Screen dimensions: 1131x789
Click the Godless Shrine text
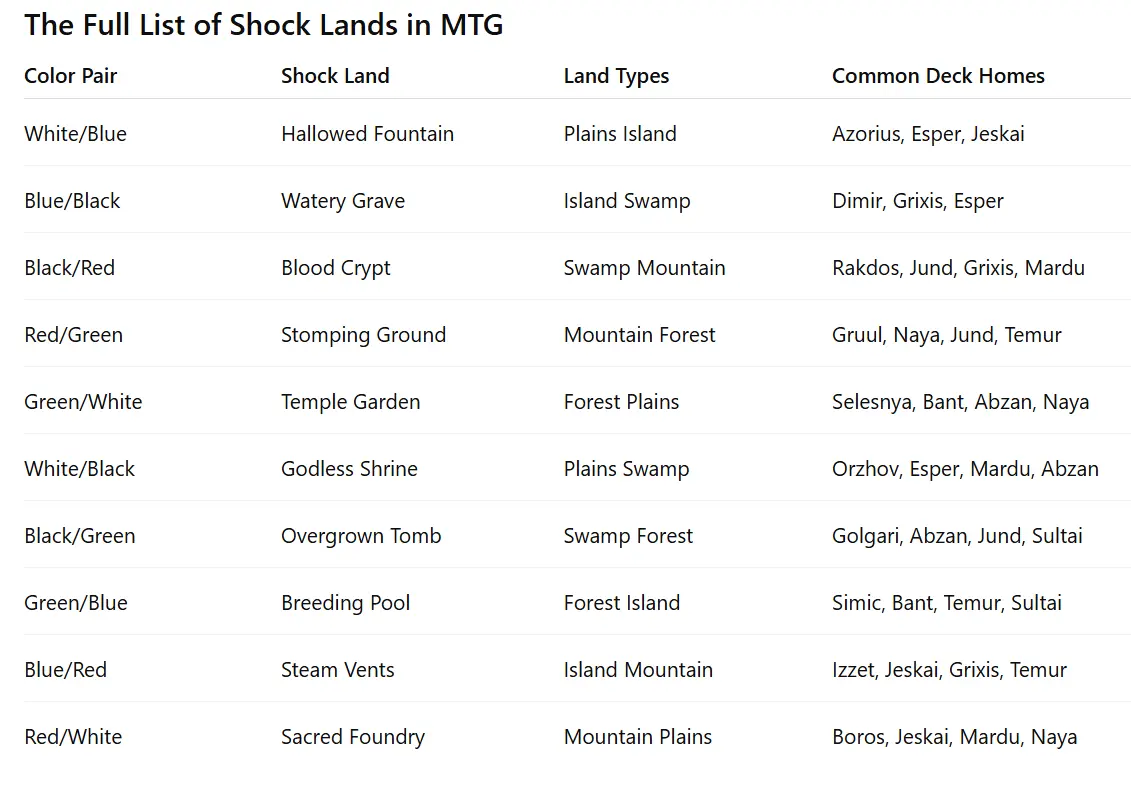349,469
